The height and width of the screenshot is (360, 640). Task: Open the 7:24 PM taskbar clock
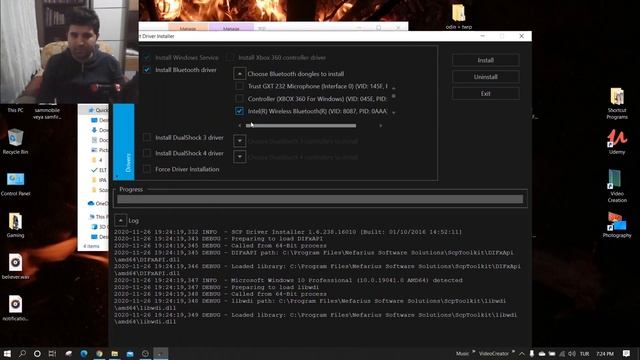coord(605,353)
